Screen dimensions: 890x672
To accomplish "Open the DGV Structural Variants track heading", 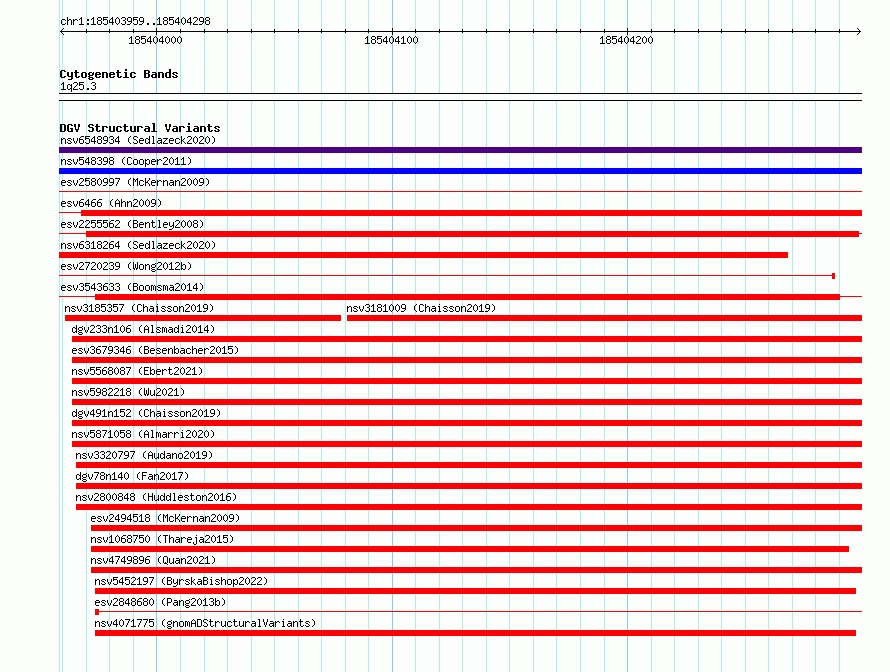I will pyautogui.click(x=140, y=128).
